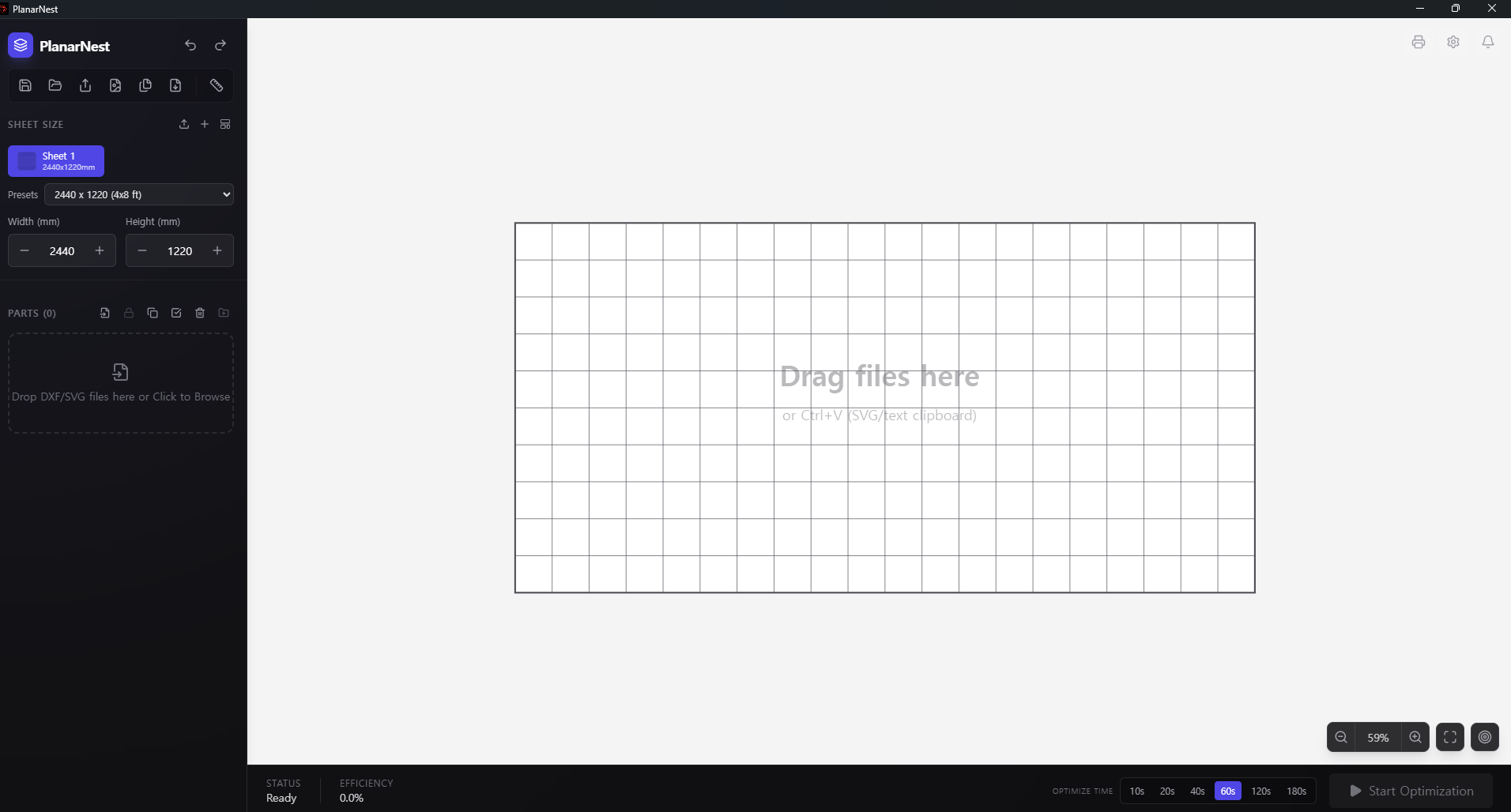Screen dimensions: 1511x812
Task: Expand the sheet layout options icon
Action: pyautogui.click(x=225, y=124)
